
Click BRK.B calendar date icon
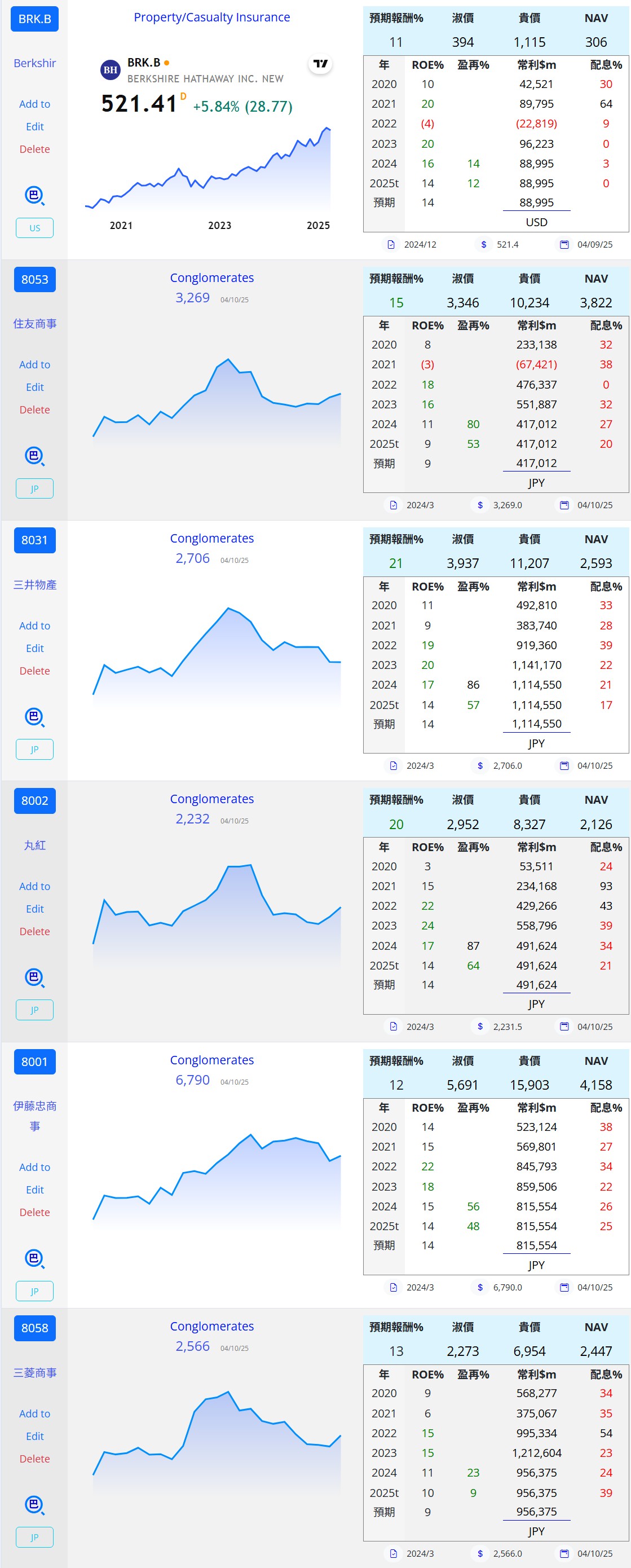tap(564, 245)
